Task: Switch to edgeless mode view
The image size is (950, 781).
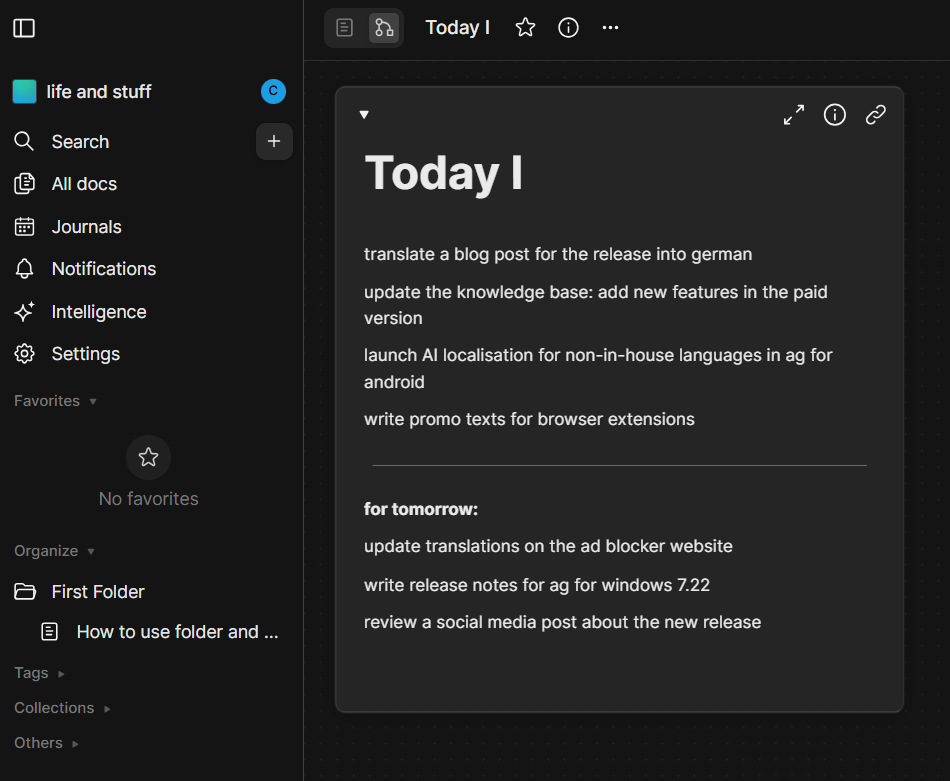Action: coord(384,28)
